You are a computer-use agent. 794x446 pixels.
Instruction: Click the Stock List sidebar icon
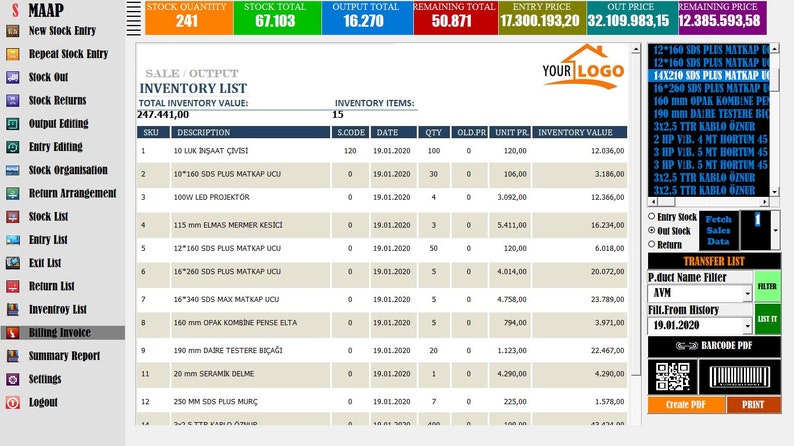pos(13,217)
